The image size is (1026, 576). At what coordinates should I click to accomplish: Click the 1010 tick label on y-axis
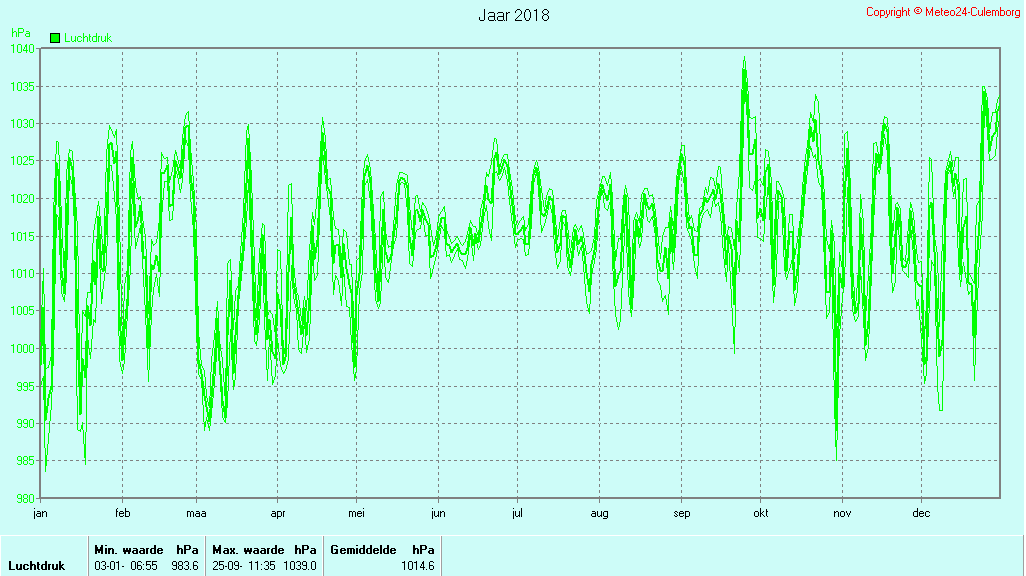coord(23,273)
